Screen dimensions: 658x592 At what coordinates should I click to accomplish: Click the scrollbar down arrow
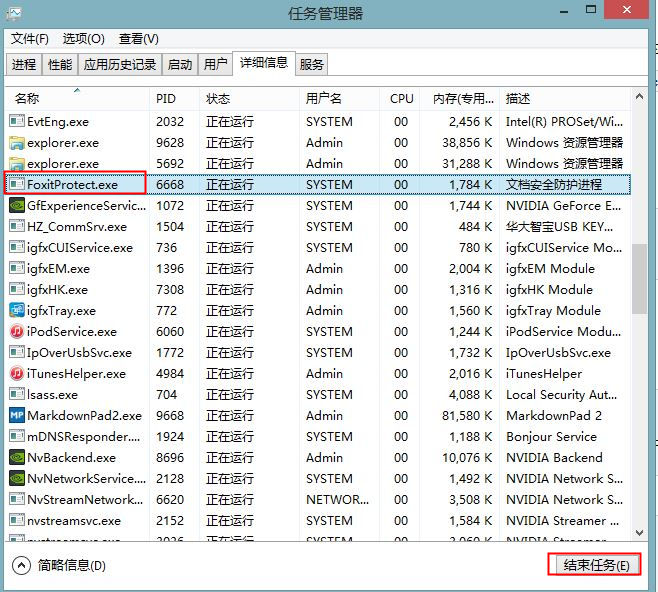point(639,533)
